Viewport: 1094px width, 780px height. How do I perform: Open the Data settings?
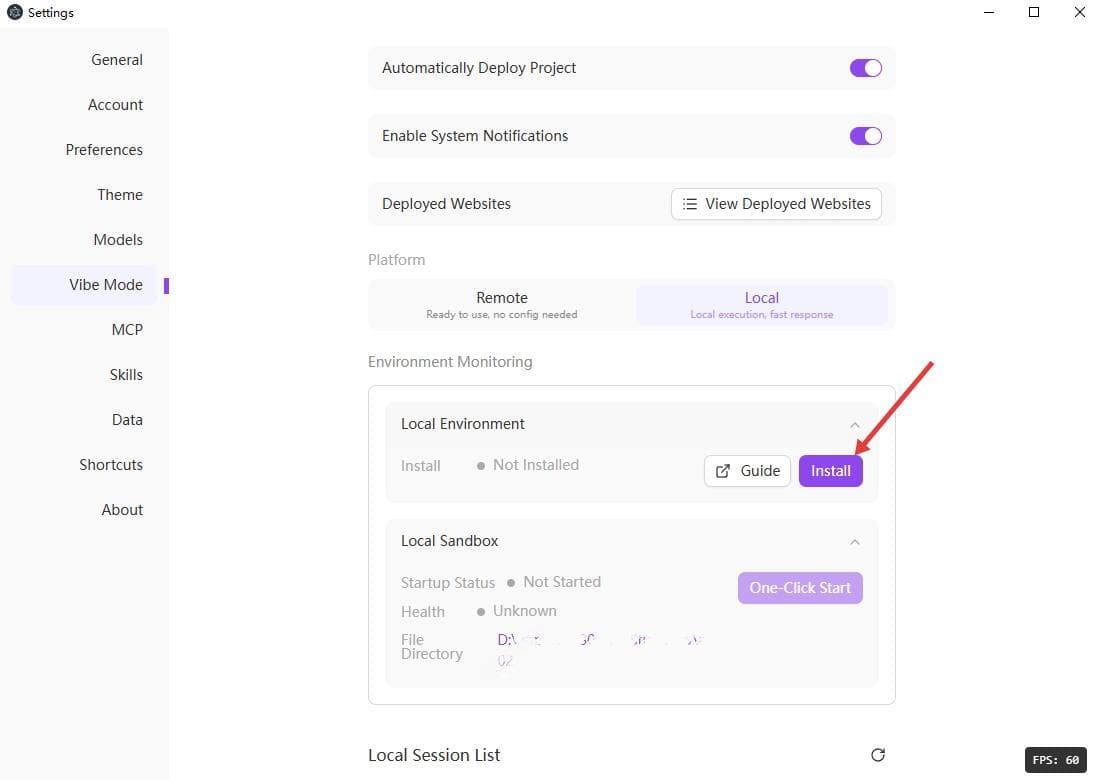[127, 419]
